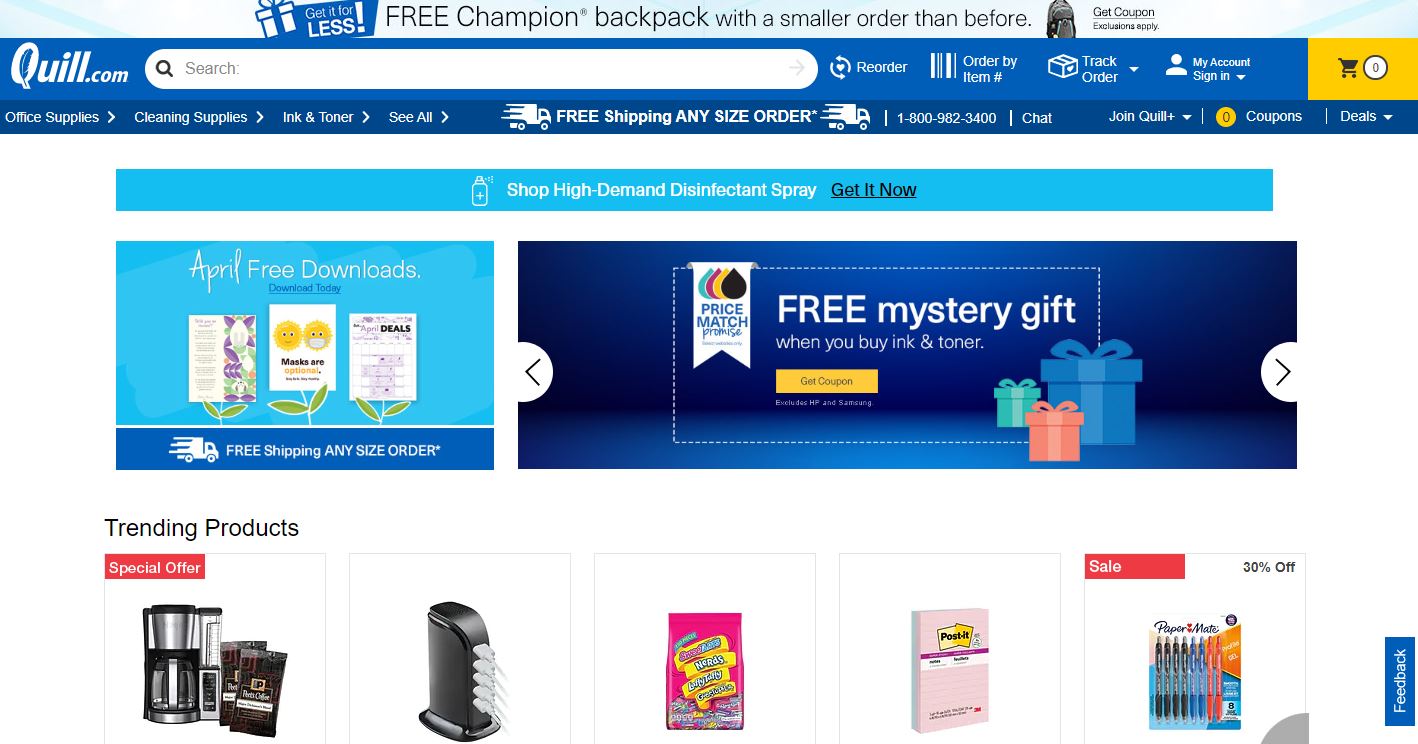Select the Order by Item barcode icon
This screenshot has width=1418, height=744.
[x=943, y=67]
